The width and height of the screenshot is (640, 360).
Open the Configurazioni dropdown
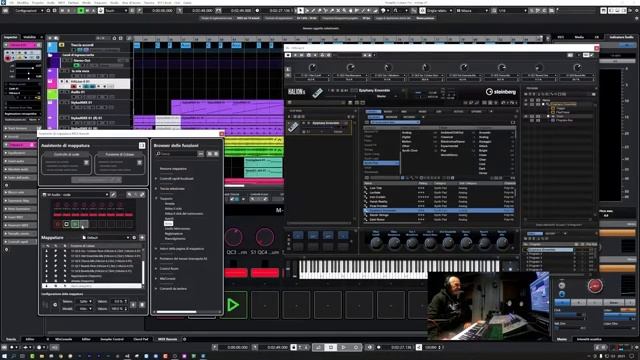pos(29,10)
